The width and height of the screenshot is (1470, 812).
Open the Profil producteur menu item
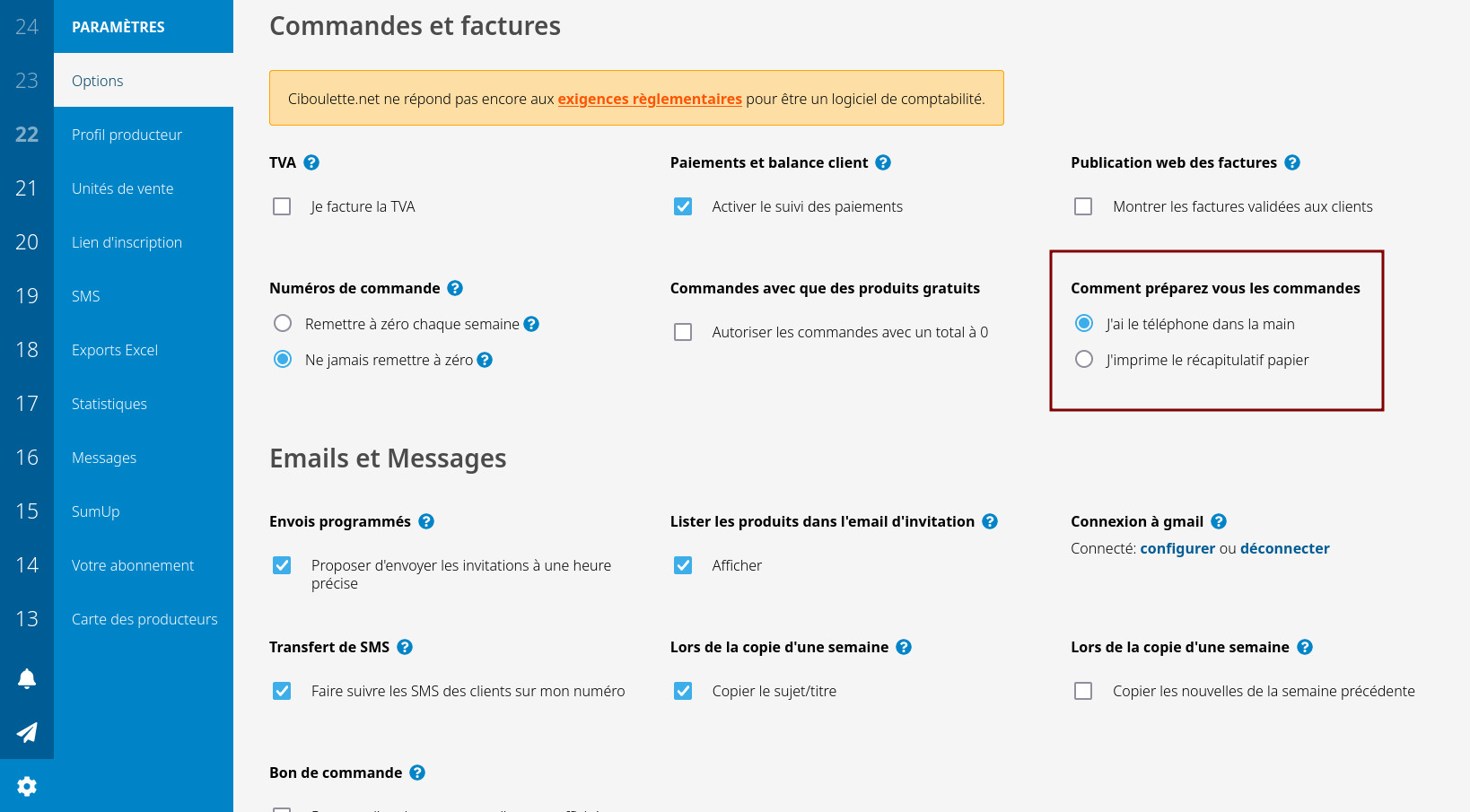(127, 135)
